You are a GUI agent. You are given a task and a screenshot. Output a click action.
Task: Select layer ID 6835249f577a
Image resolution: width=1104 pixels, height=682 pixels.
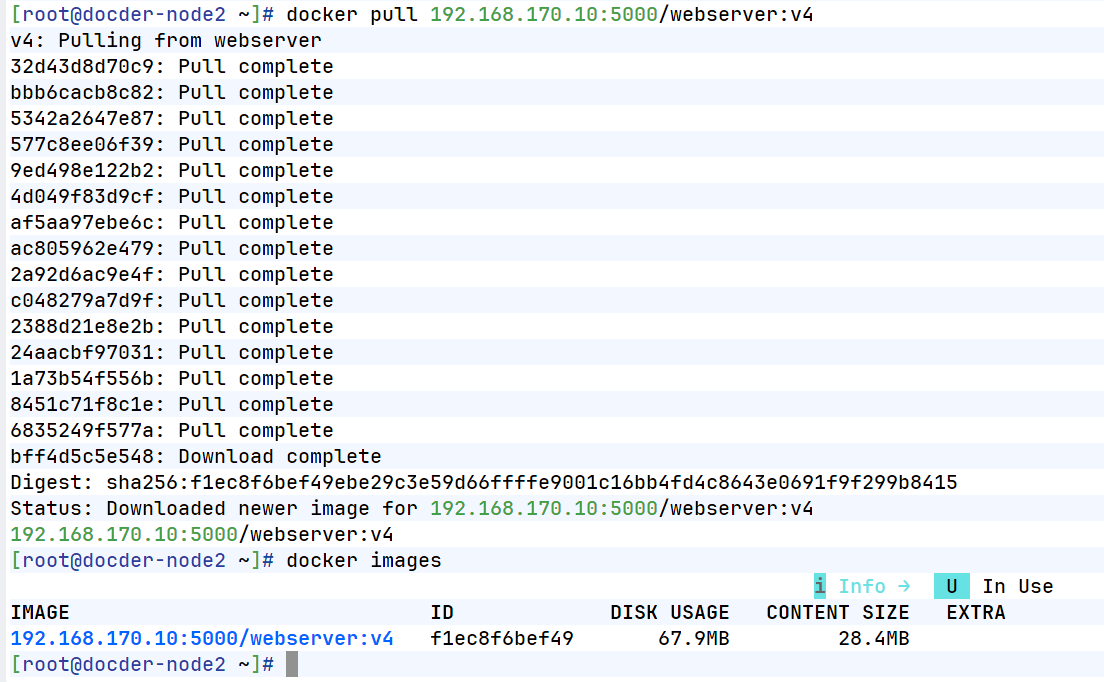(82, 431)
